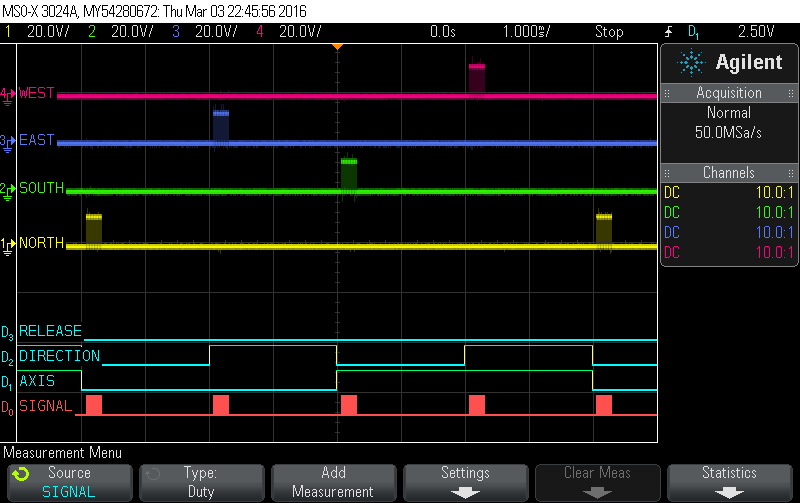Click the rising edge trigger icon
Screen dimensions: 800x503
(x=668, y=32)
